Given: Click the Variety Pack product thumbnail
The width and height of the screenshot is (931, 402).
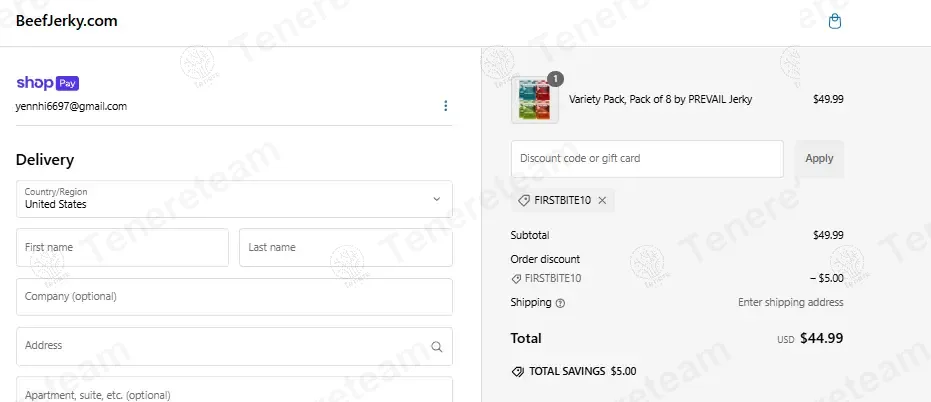Looking at the screenshot, I should point(534,100).
